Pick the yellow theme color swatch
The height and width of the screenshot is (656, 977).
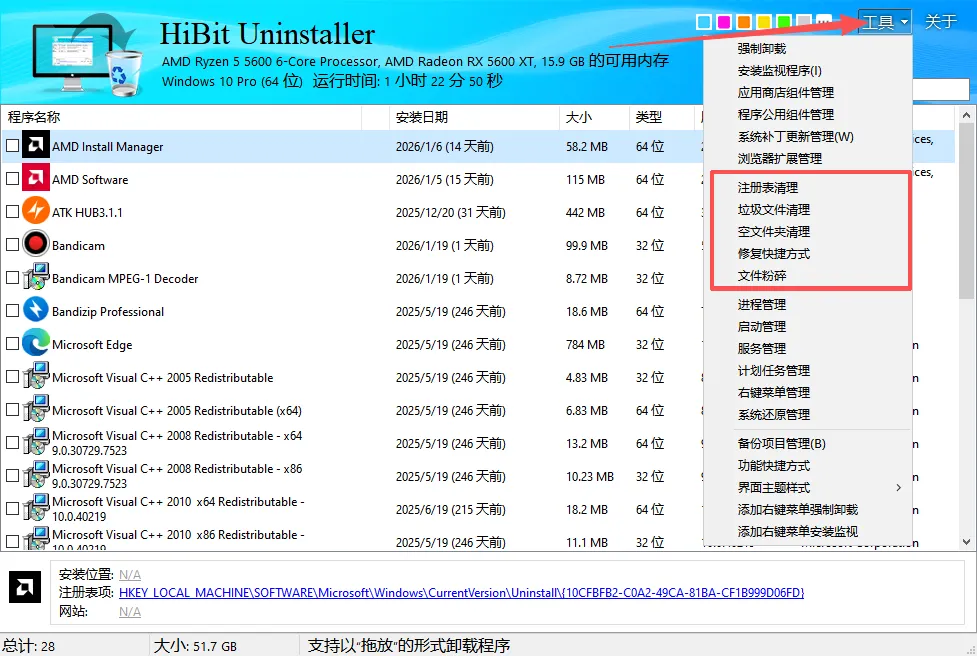pos(763,22)
